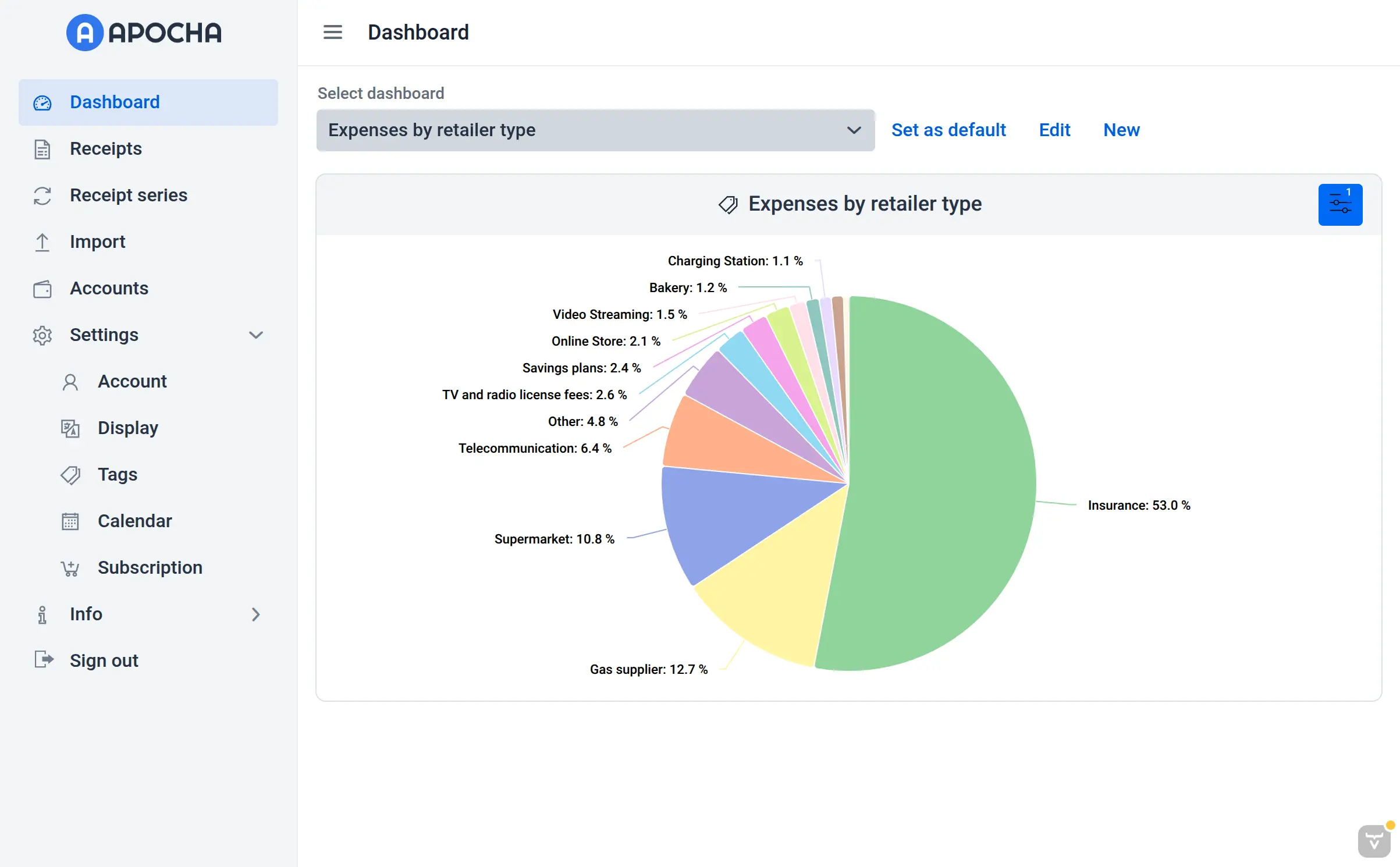1400x867 pixels.
Task: Go to Tags settings page
Action: pyautogui.click(x=118, y=475)
